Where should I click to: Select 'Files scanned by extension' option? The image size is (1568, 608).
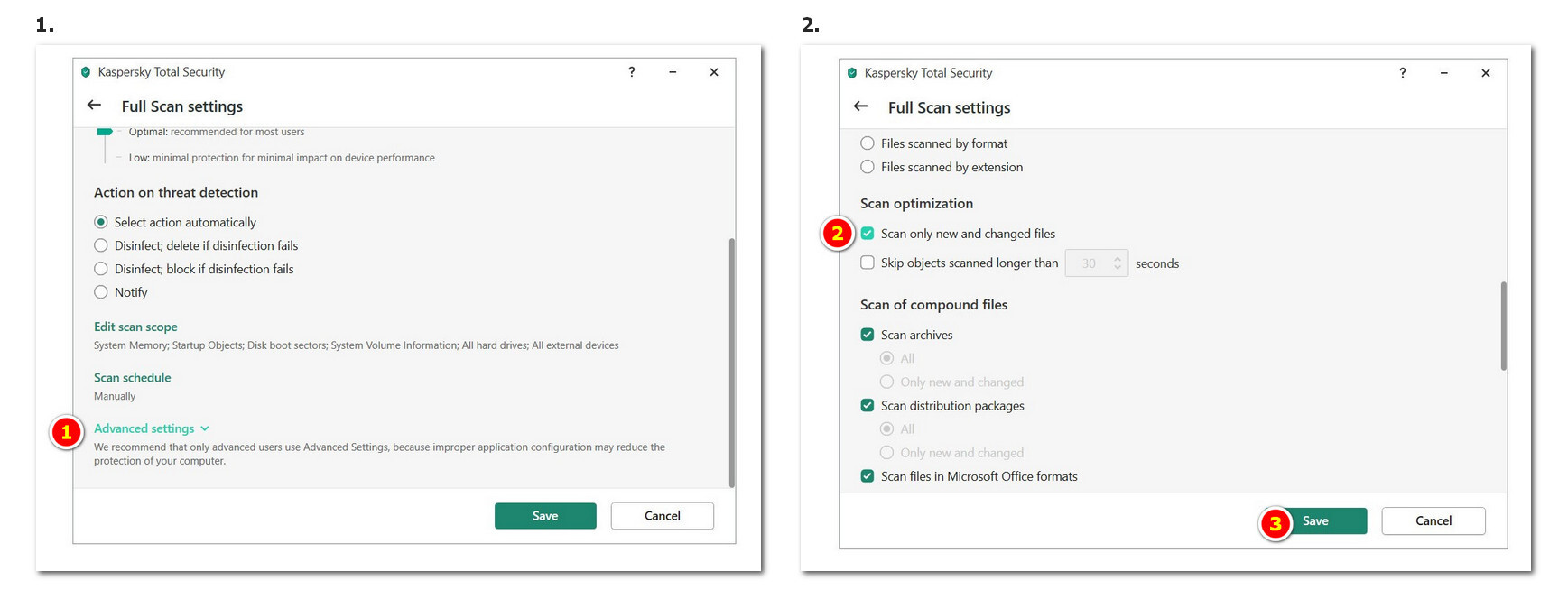pyautogui.click(x=868, y=167)
